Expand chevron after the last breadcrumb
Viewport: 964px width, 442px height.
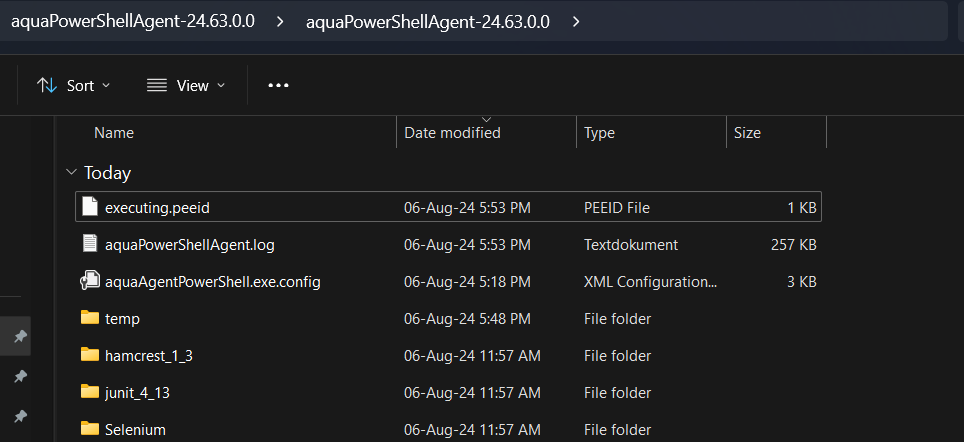coord(576,22)
